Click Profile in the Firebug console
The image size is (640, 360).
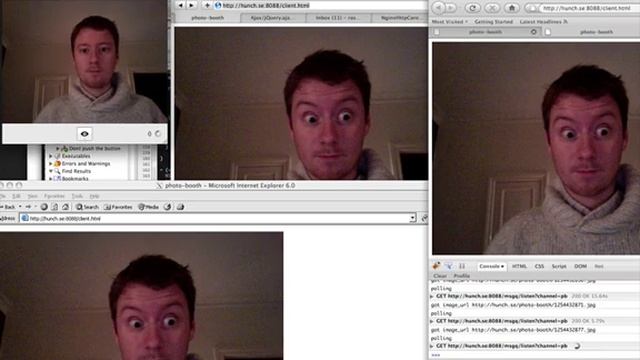click(x=462, y=276)
